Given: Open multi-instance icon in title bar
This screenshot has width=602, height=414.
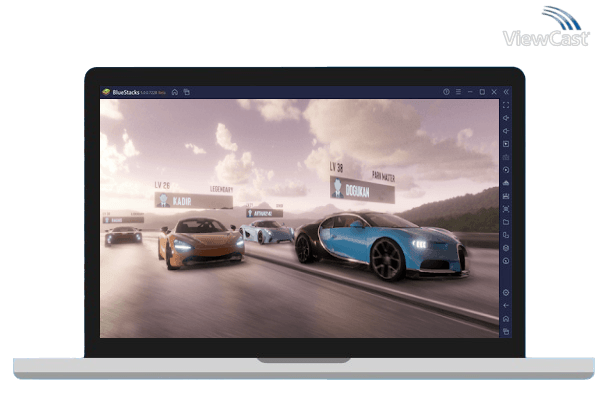Looking at the screenshot, I should (x=186, y=92).
